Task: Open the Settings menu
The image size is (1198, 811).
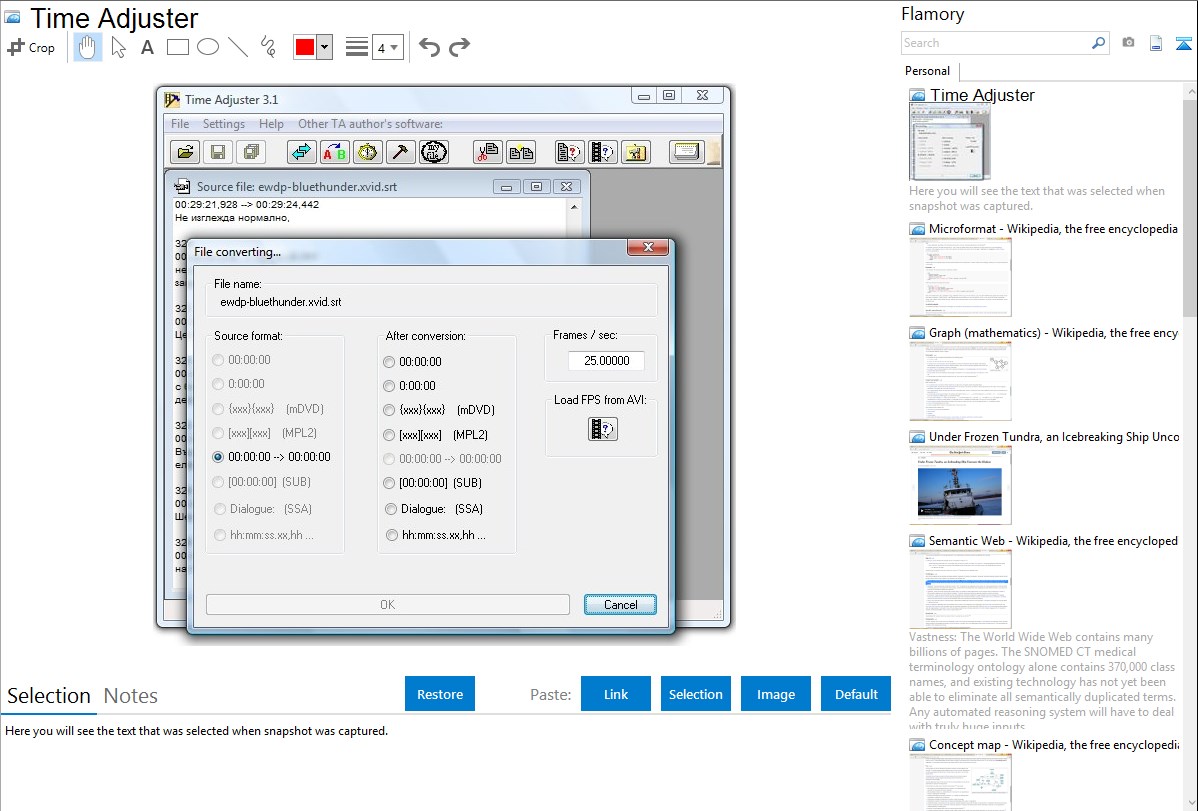Action: 224,124
